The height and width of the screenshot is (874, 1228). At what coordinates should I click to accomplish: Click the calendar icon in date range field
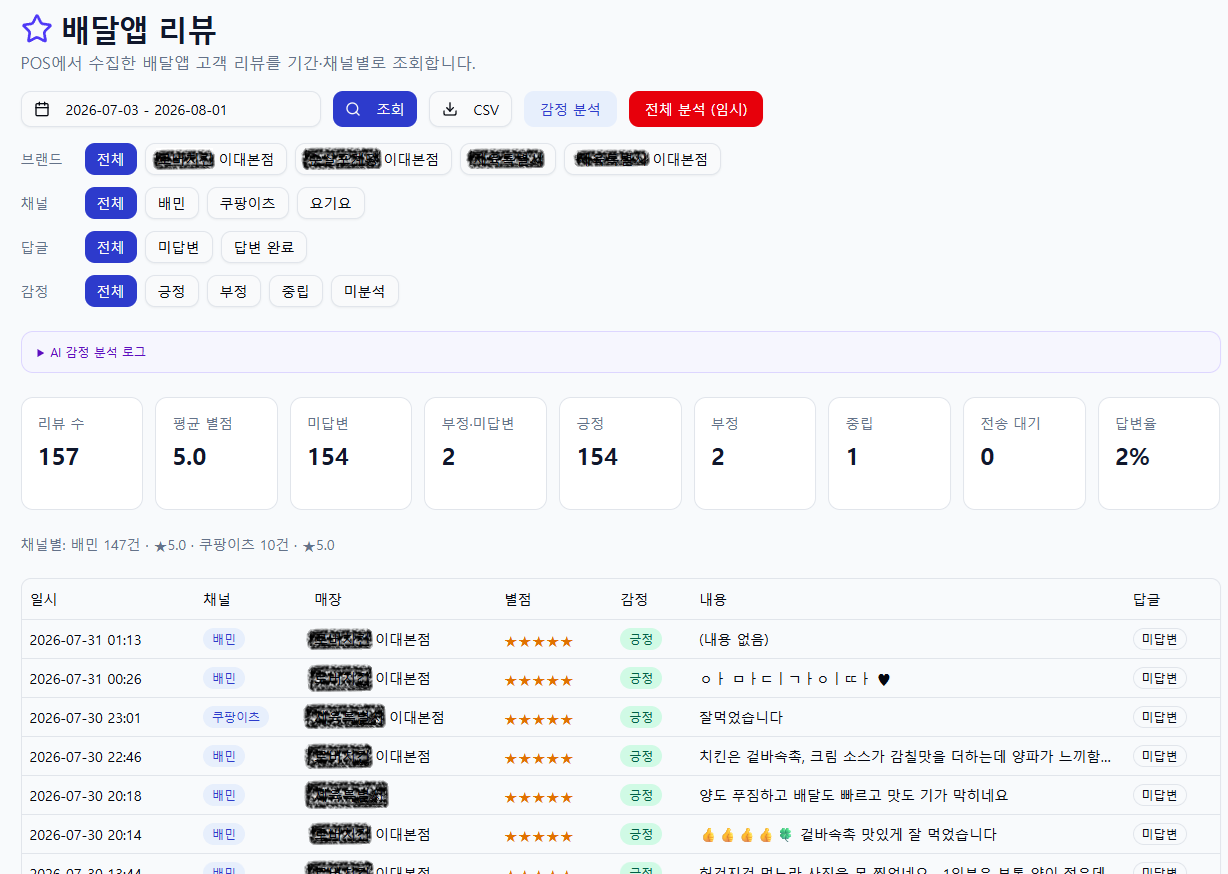coord(42,110)
